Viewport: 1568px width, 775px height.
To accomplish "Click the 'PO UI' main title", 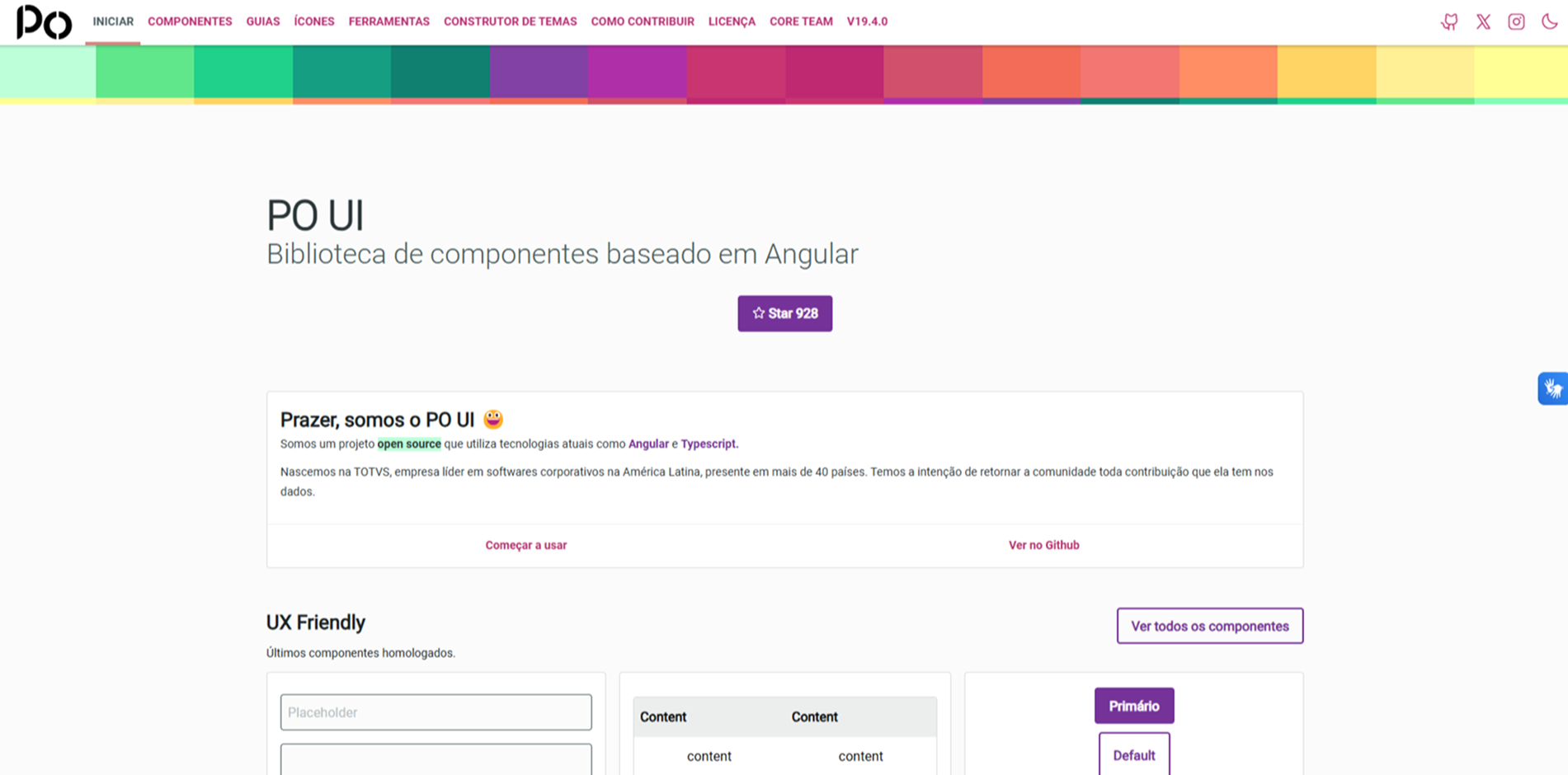I will pos(315,216).
